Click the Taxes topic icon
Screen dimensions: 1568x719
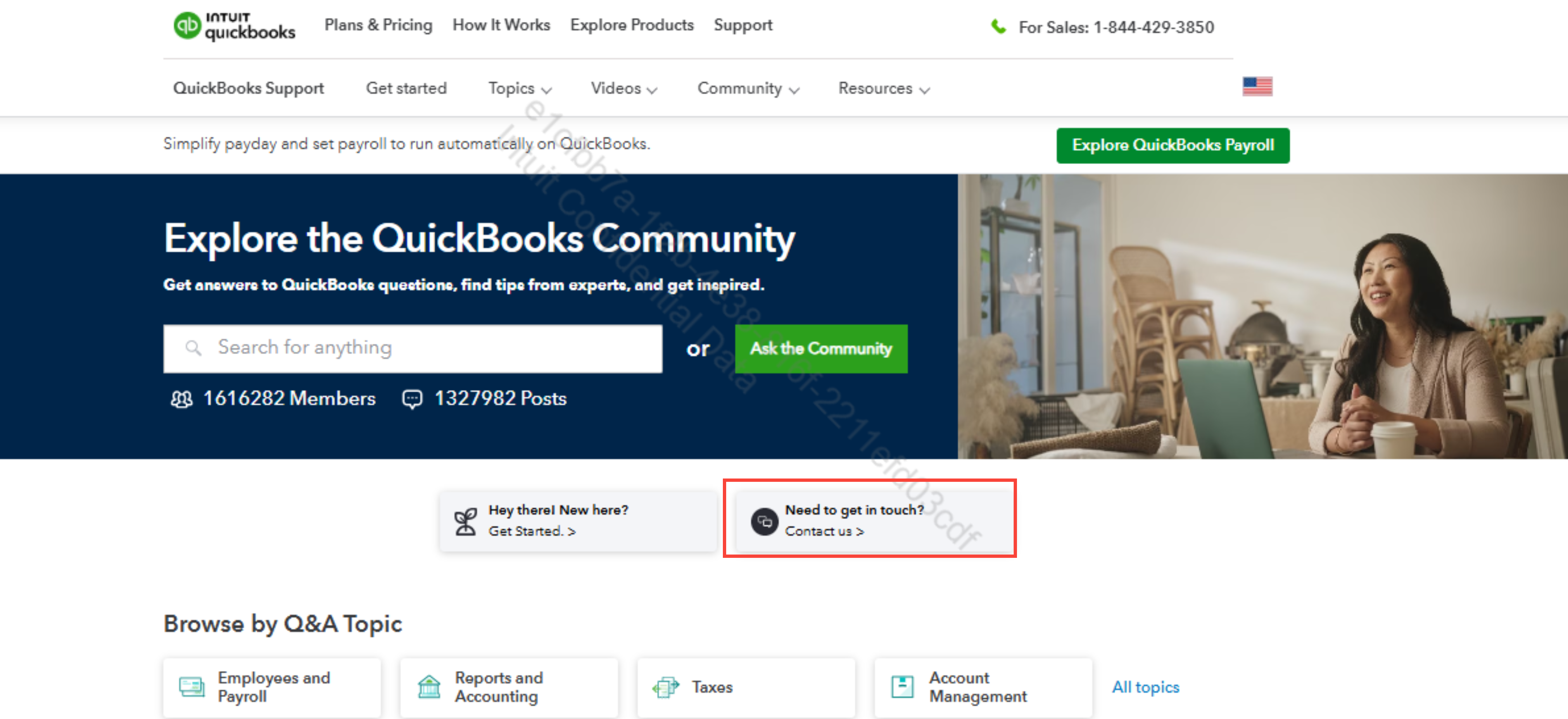(665, 687)
